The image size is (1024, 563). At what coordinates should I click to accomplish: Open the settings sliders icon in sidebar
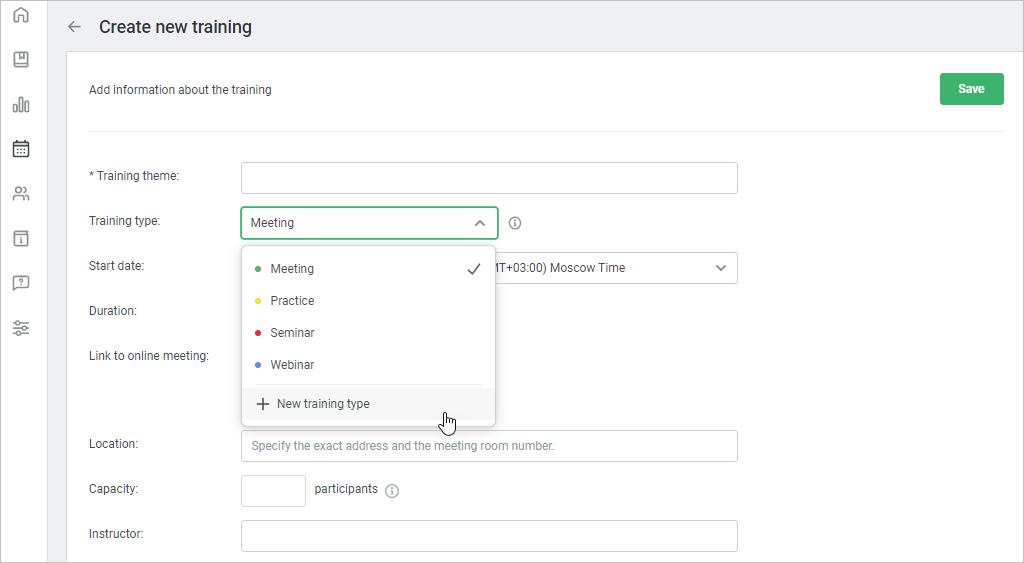[x=21, y=328]
